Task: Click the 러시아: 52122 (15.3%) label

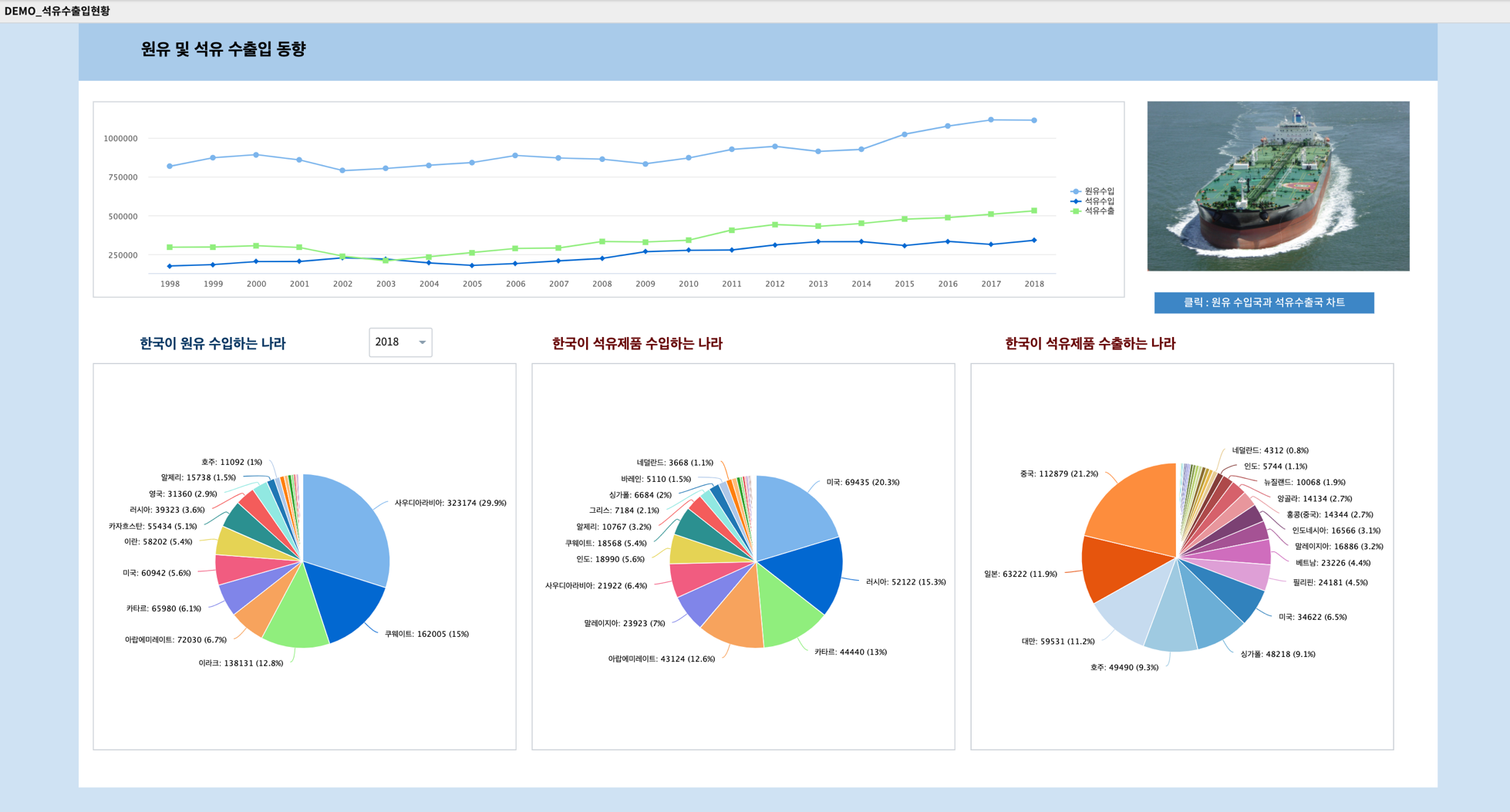Action: [905, 582]
